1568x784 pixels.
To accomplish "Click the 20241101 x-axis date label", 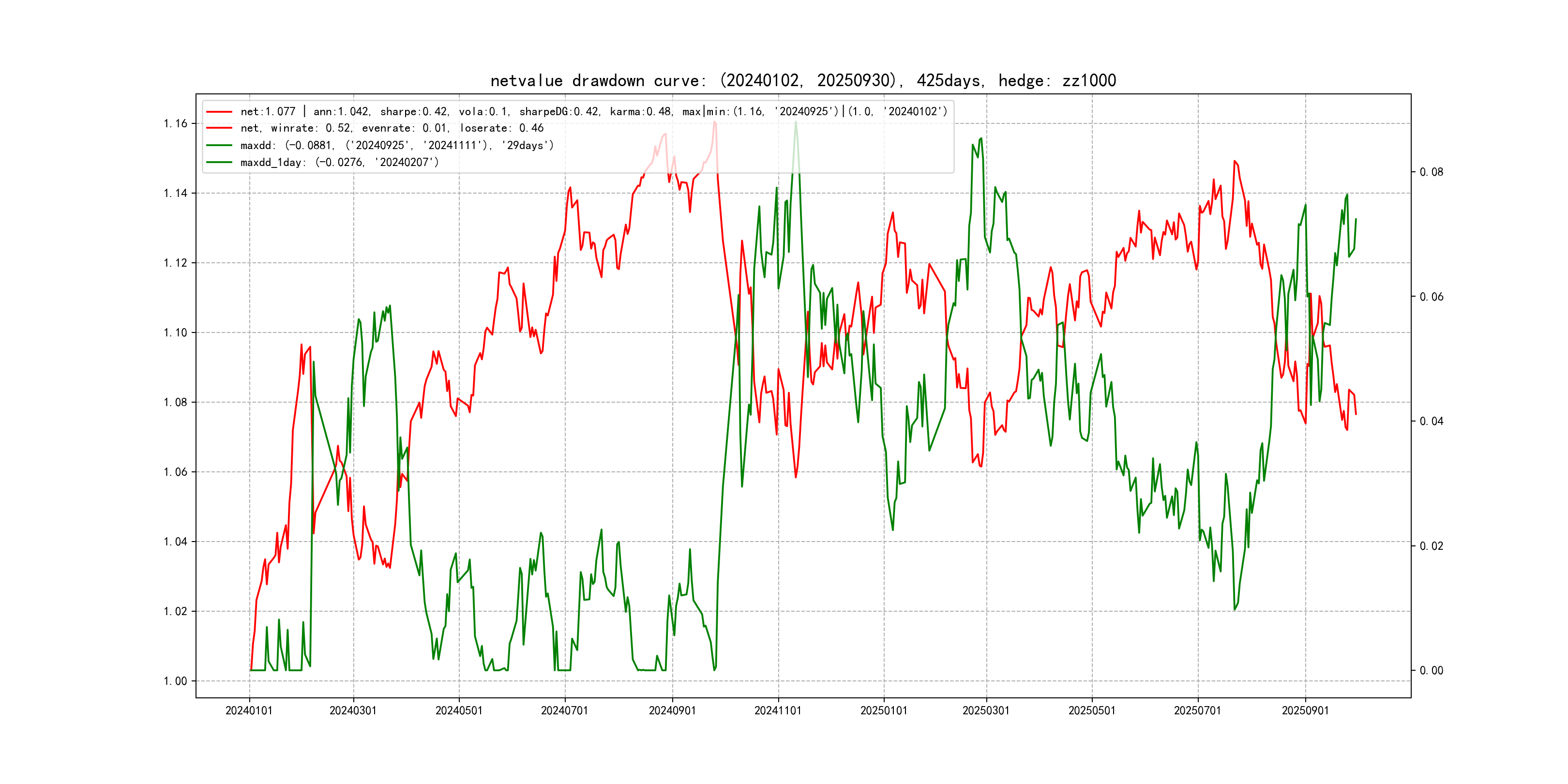I will point(778,710).
